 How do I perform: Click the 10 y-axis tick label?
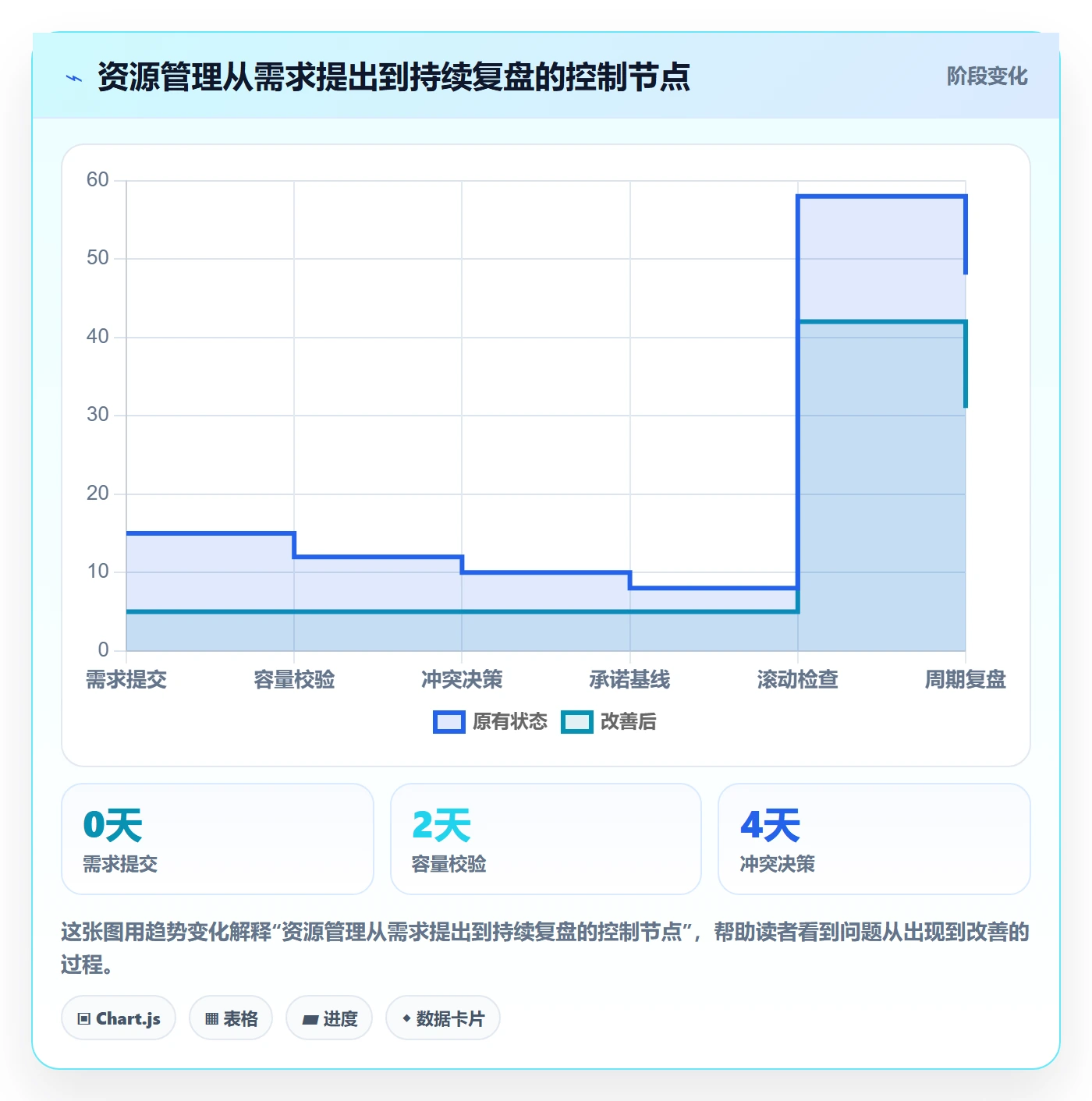point(97,572)
